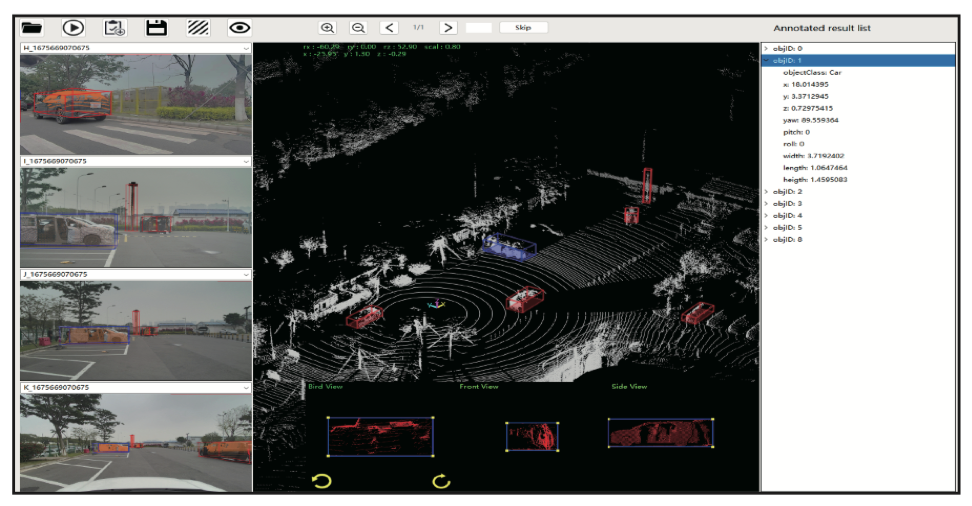Expand the objID: 0 tree node

pos(766,48)
